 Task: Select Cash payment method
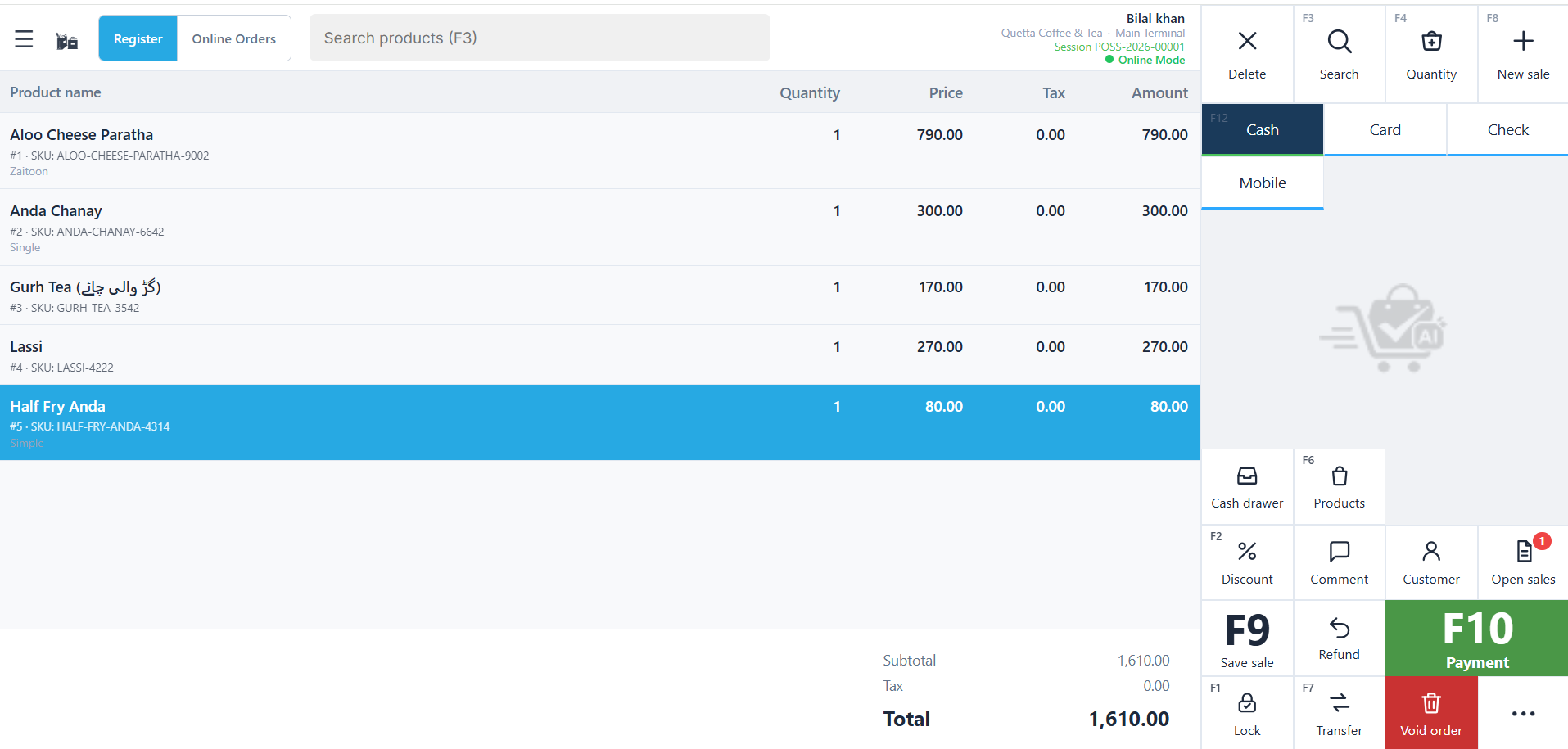click(1262, 129)
